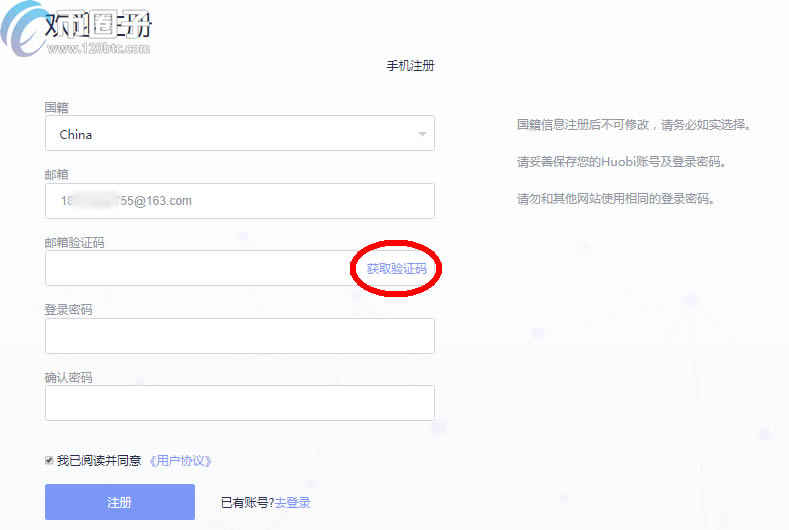Expand the nationality dropdown arrow
This screenshot has width=789, height=530.
(423, 134)
